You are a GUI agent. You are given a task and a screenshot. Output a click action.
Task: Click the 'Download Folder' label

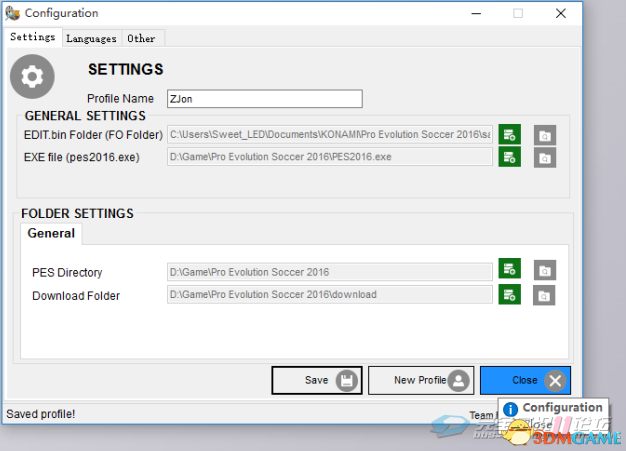(x=76, y=296)
